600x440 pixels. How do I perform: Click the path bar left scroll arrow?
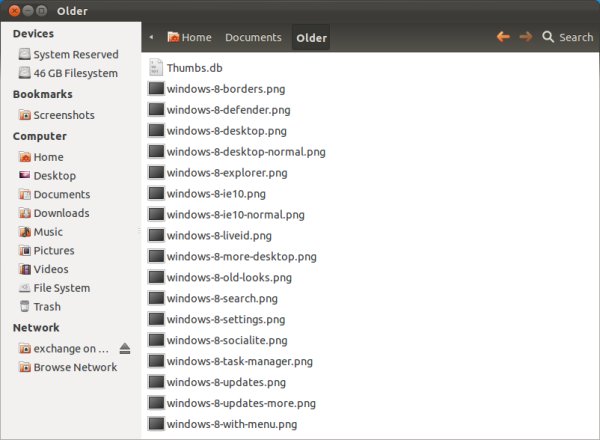pyautogui.click(x=152, y=37)
